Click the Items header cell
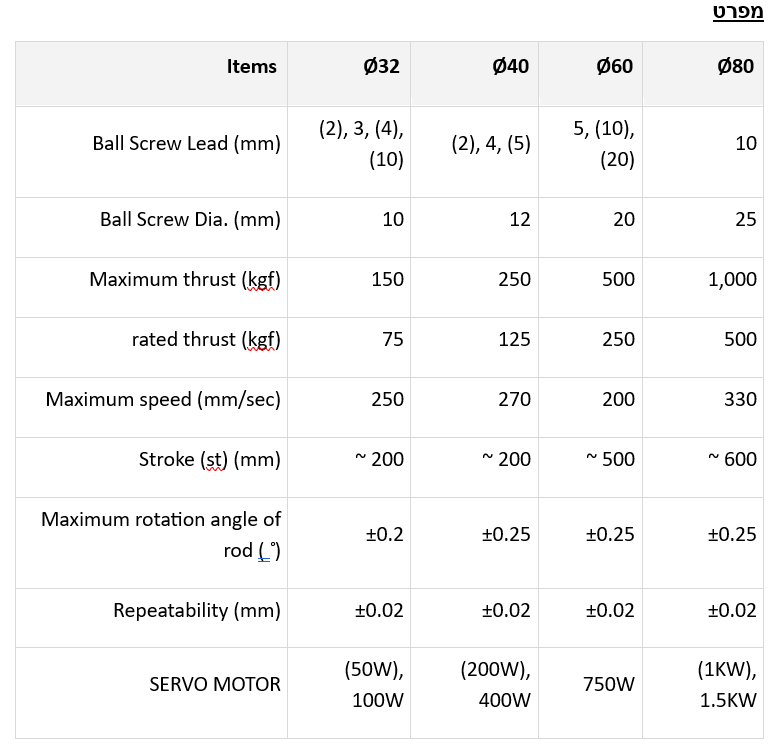The height and width of the screenshot is (748, 781). pos(251,67)
